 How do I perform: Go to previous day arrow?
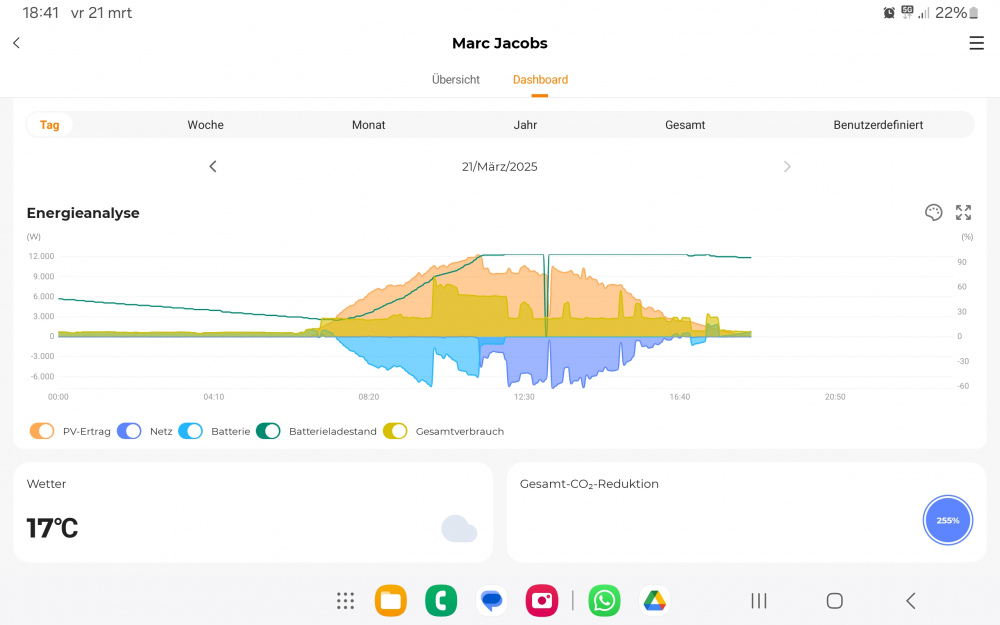tap(212, 167)
